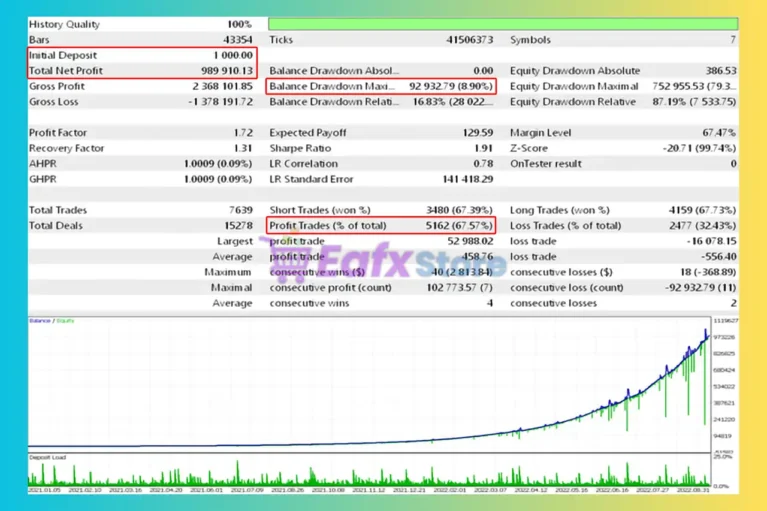Screen dimensions: 767x511
Task: Select the consecutive profit value 102 773.57 (7)
Action: point(459,288)
